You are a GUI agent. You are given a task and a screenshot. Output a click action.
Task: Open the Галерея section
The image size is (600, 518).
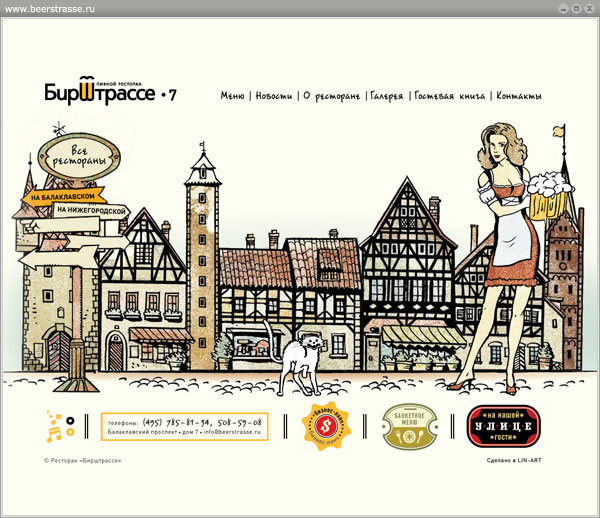click(386, 96)
